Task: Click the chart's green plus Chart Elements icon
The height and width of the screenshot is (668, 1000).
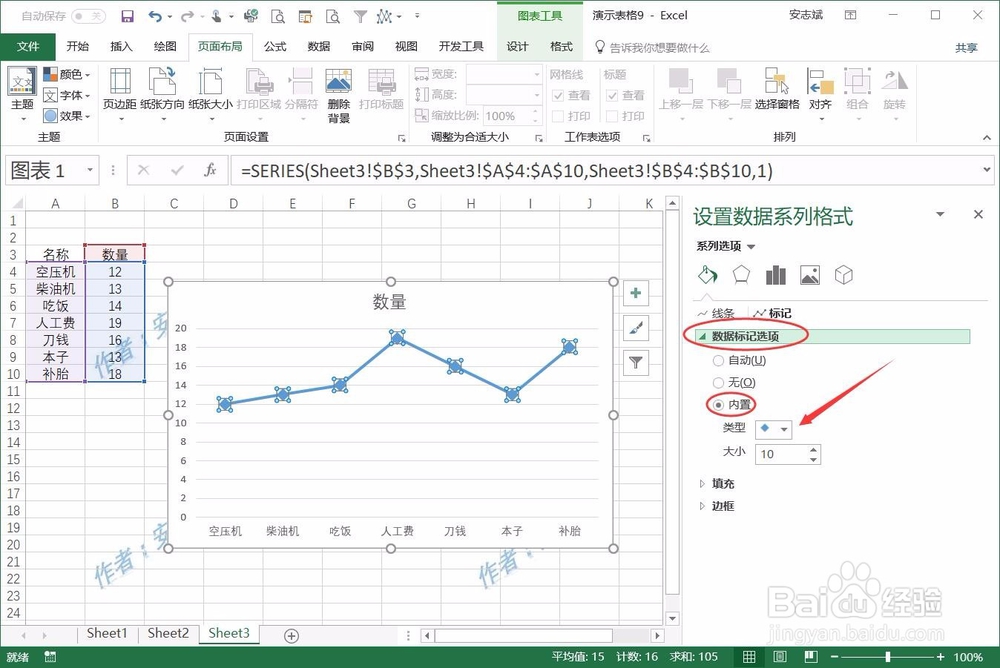Action: click(635, 293)
